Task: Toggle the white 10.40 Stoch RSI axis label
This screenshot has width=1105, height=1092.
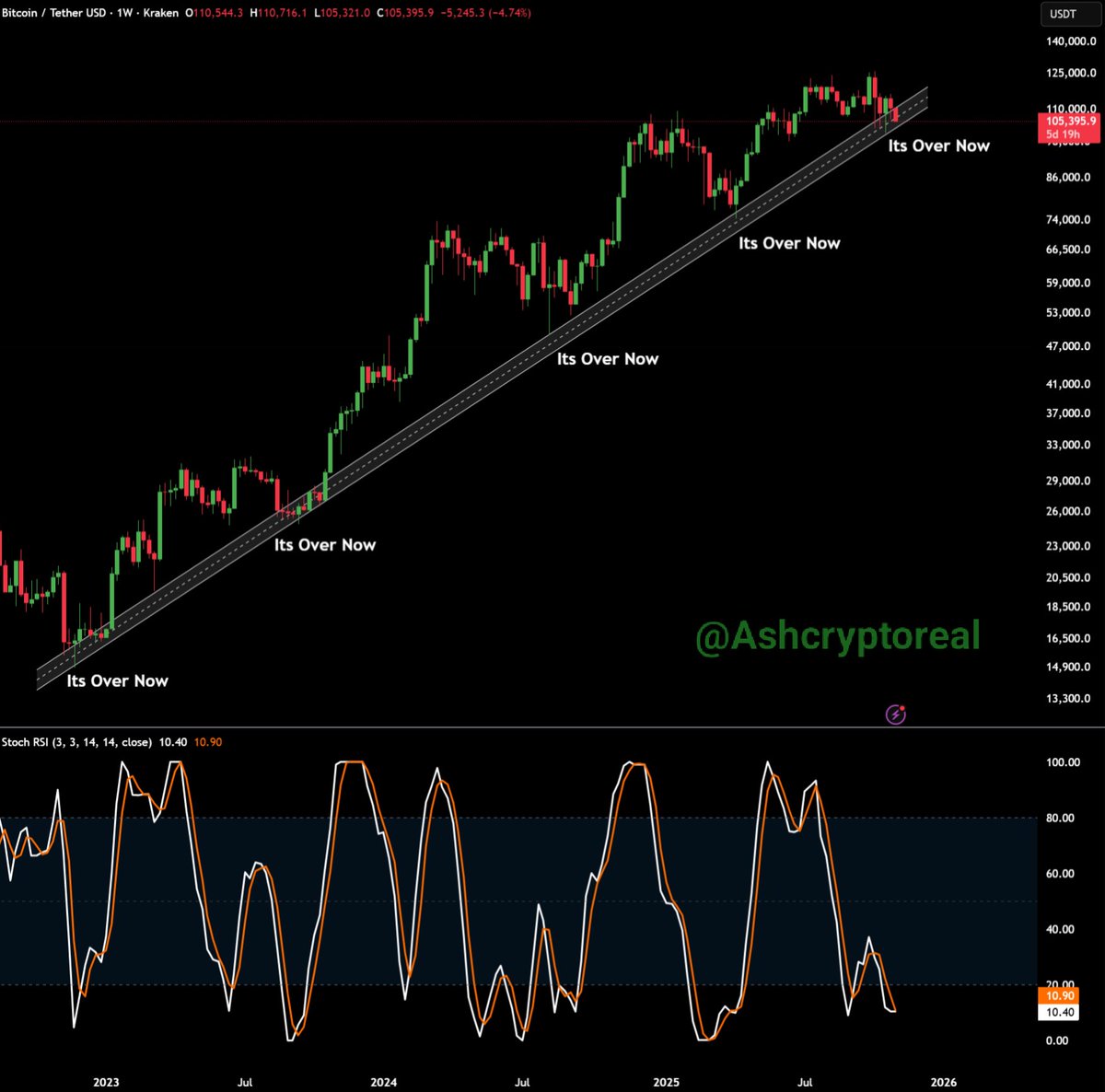Action: click(x=1058, y=1012)
